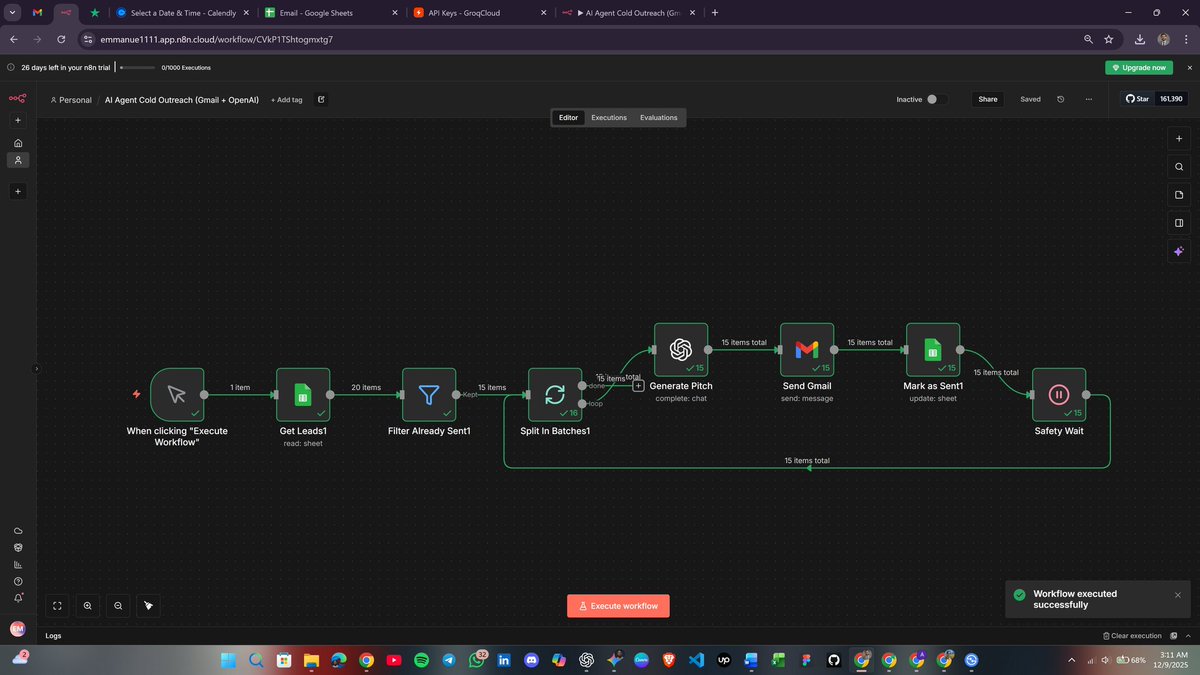The width and height of the screenshot is (1200, 675).
Task: Expand the collapsed sidebar arrow
Action: coord(37,368)
